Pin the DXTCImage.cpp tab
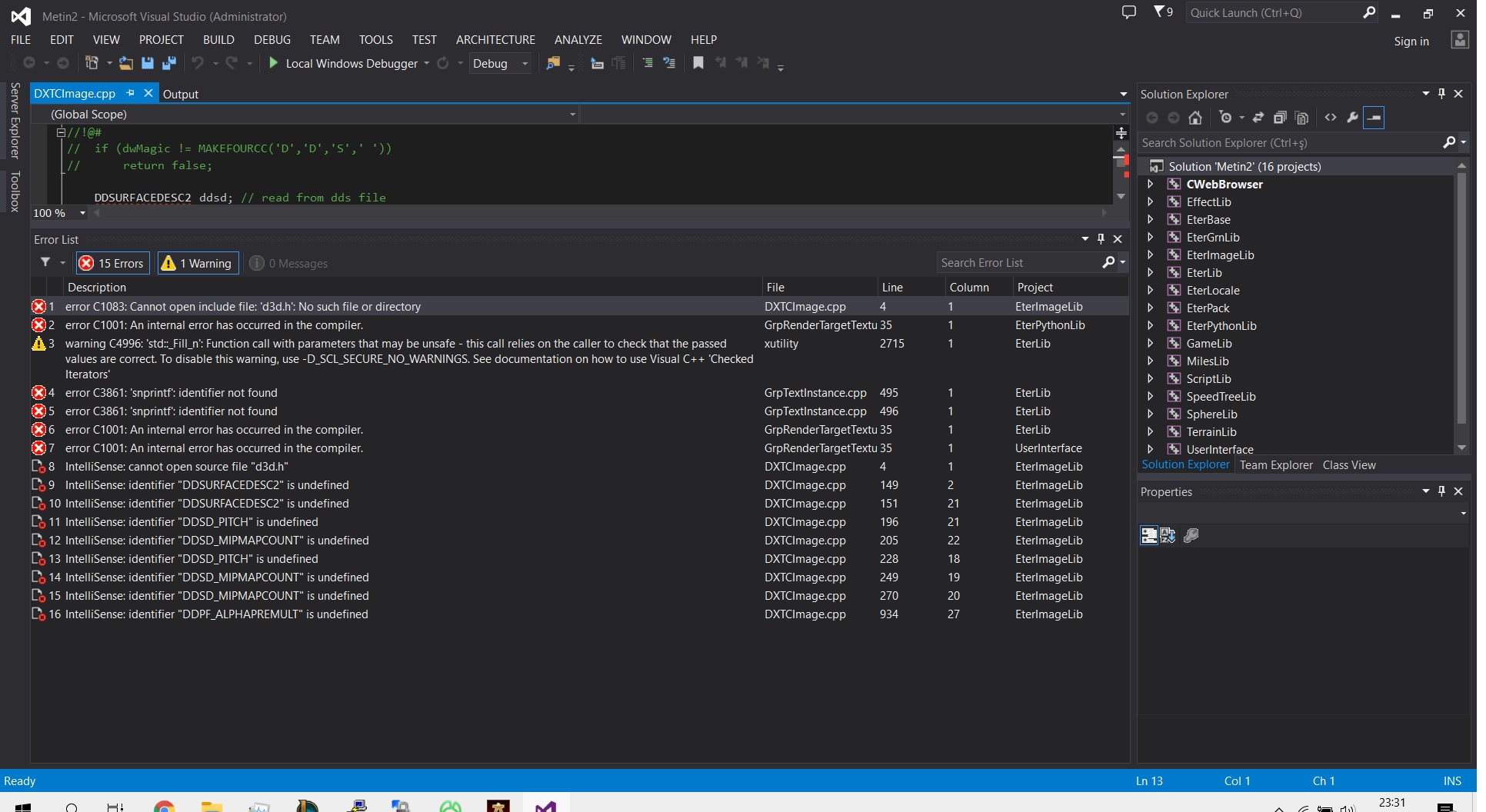The image size is (1486, 812). tap(131, 93)
